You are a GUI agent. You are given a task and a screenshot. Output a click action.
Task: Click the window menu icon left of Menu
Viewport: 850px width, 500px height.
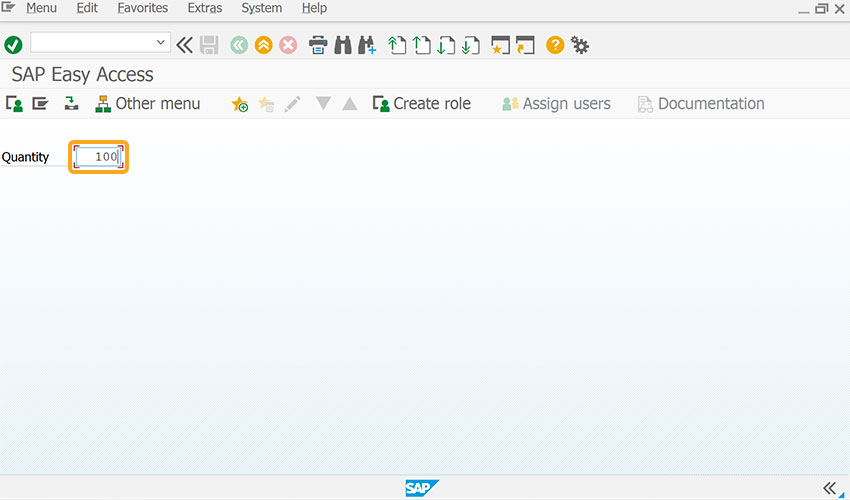click(8, 7)
